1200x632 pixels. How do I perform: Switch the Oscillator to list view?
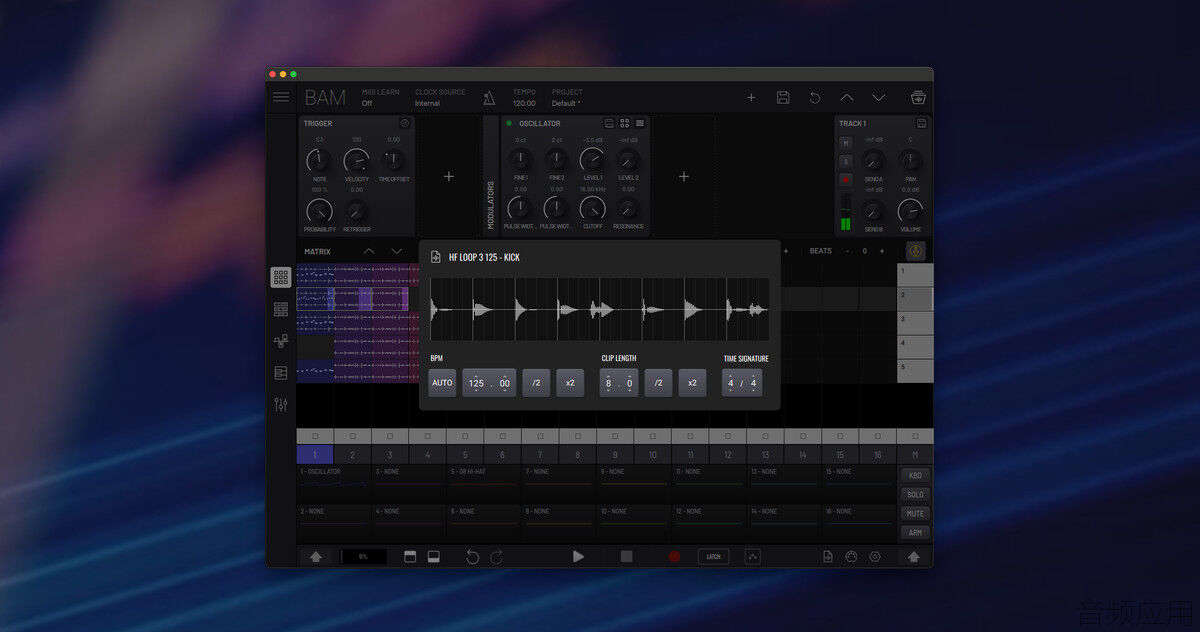(x=640, y=123)
